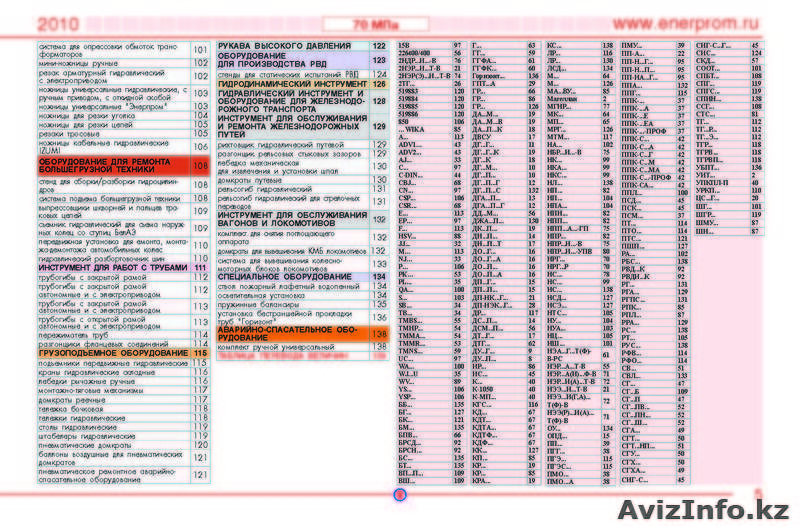Open рельсогиб гидравлический entry

point(290,188)
